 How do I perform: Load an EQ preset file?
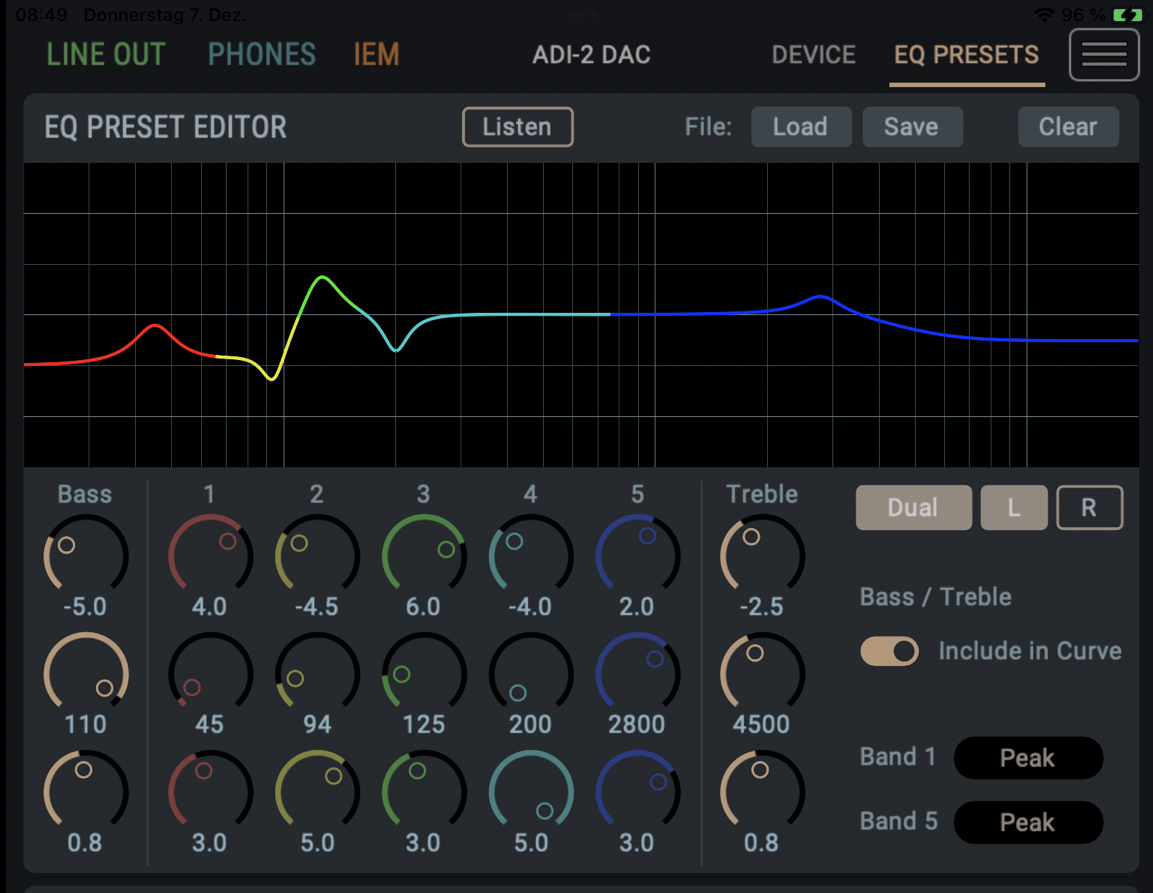(801, 127)
